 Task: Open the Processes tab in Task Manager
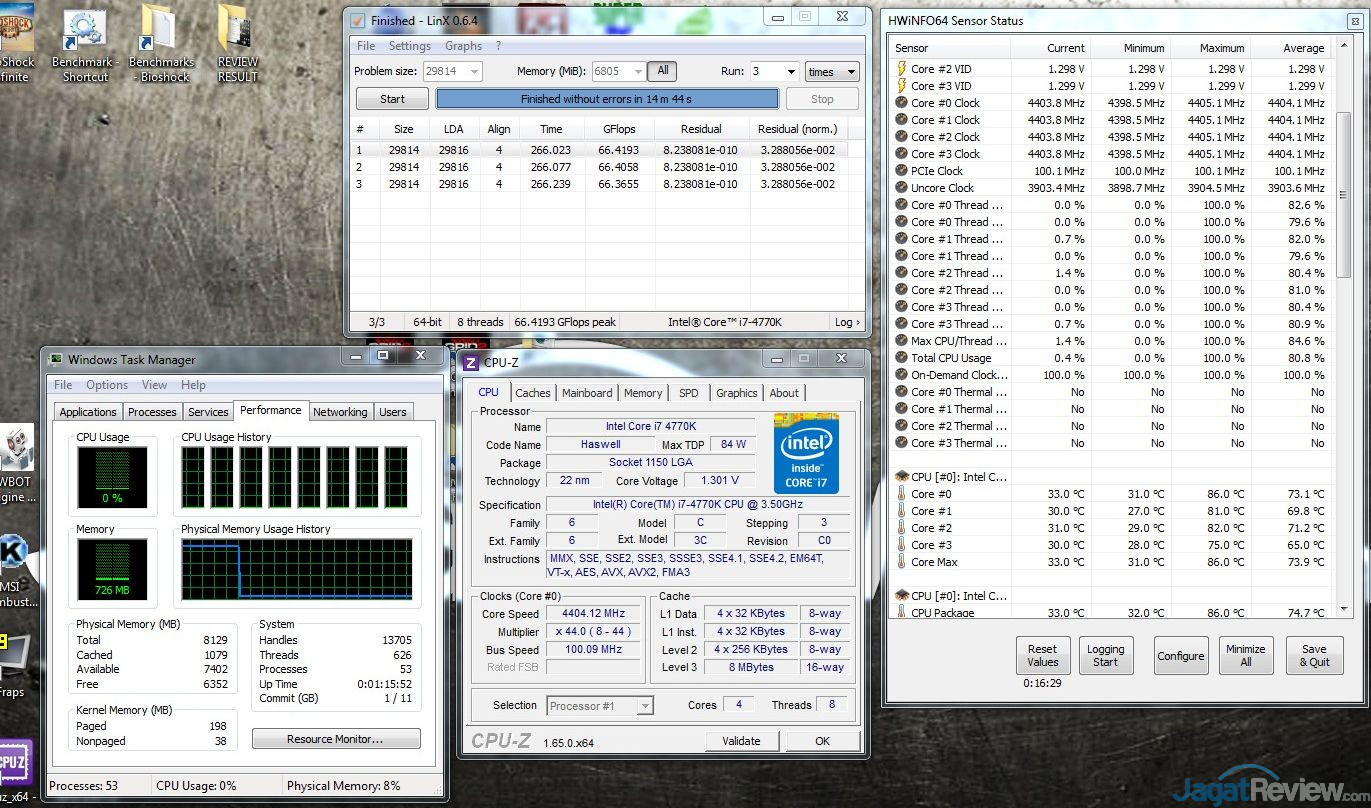point(152,412)
